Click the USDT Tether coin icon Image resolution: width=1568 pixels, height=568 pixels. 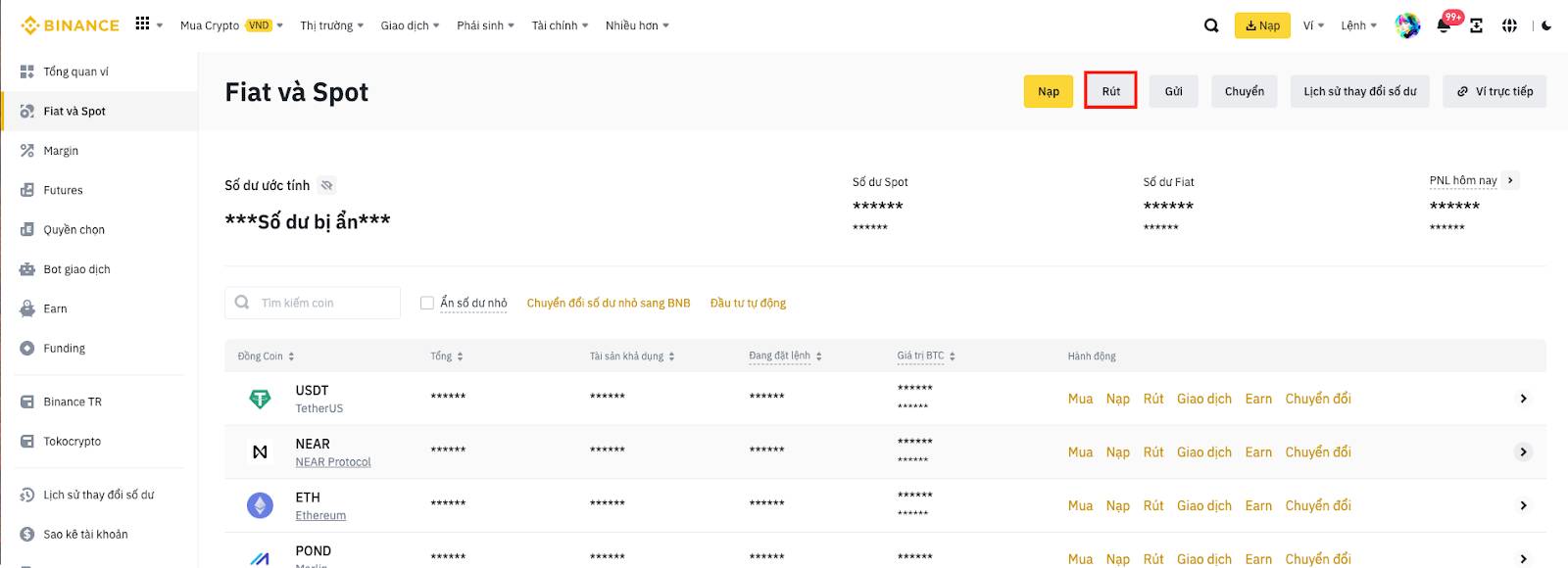click(260, 399)
